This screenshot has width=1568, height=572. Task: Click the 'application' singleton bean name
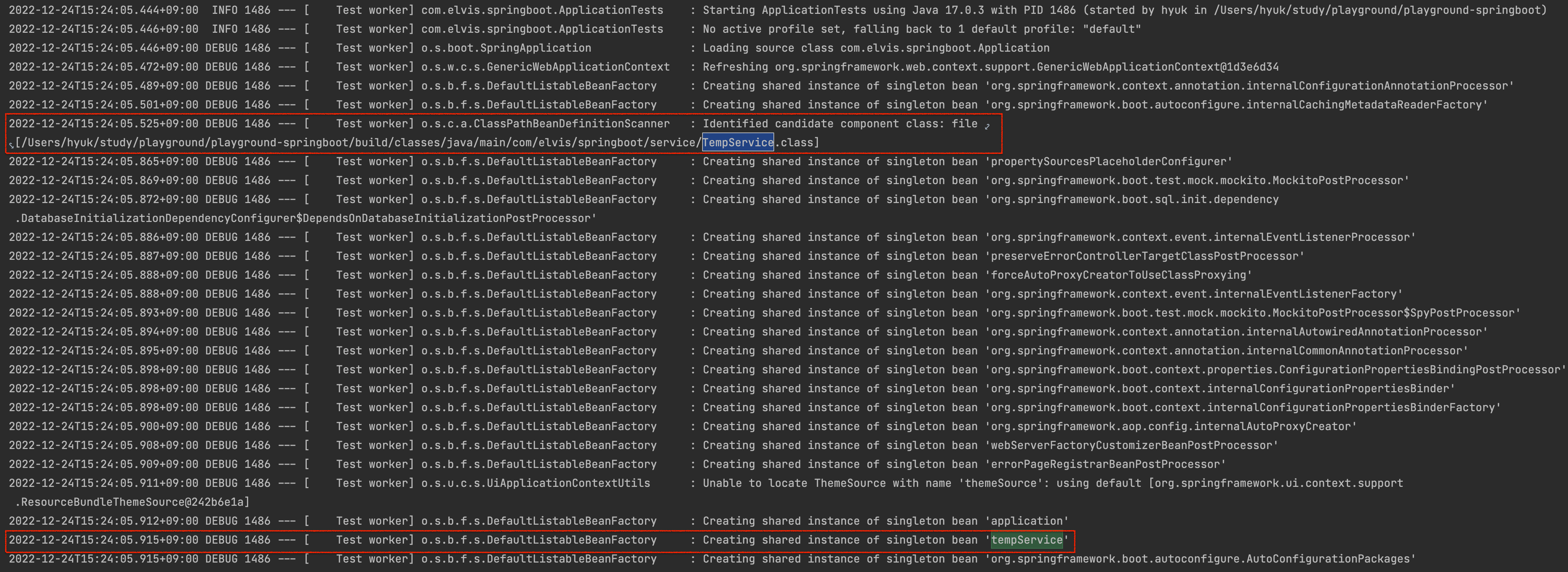coord(1027,521)
